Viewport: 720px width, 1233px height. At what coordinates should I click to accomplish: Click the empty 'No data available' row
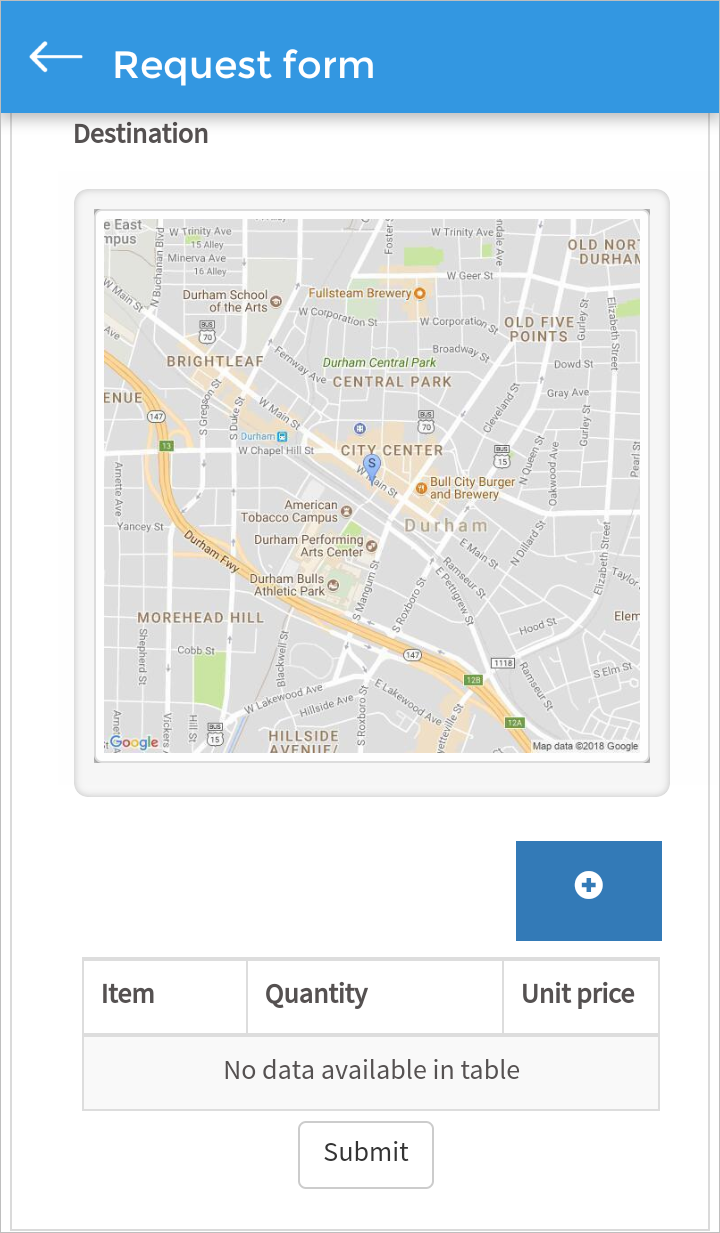(x=371, y=1071)
